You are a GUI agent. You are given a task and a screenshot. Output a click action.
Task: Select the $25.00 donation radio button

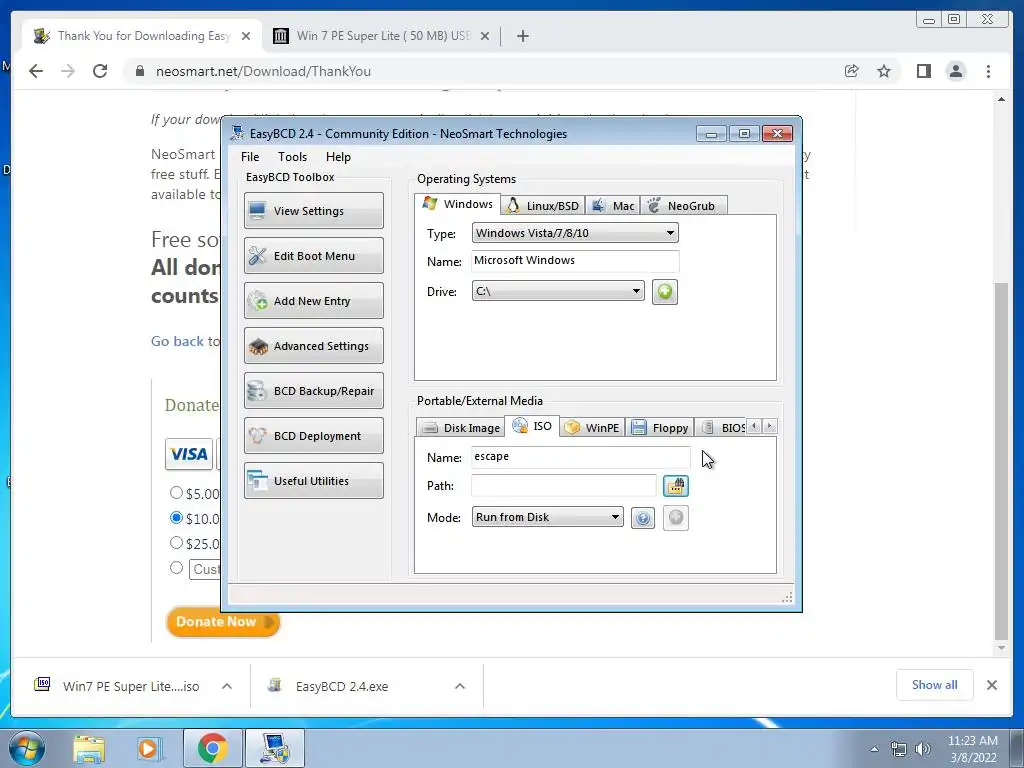pos(176,543)
